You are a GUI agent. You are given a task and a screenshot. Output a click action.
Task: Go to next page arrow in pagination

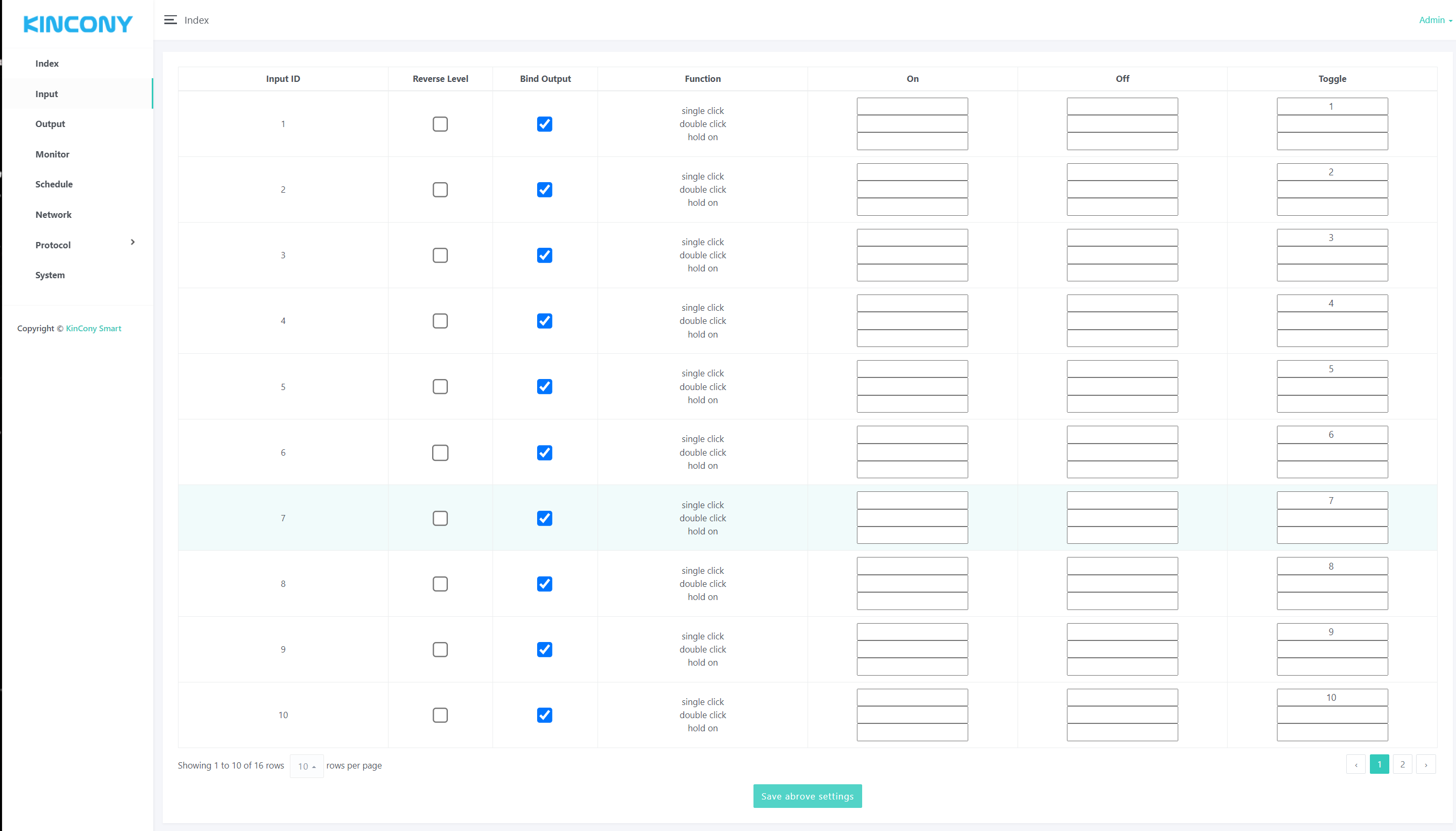pos(1426,765)
